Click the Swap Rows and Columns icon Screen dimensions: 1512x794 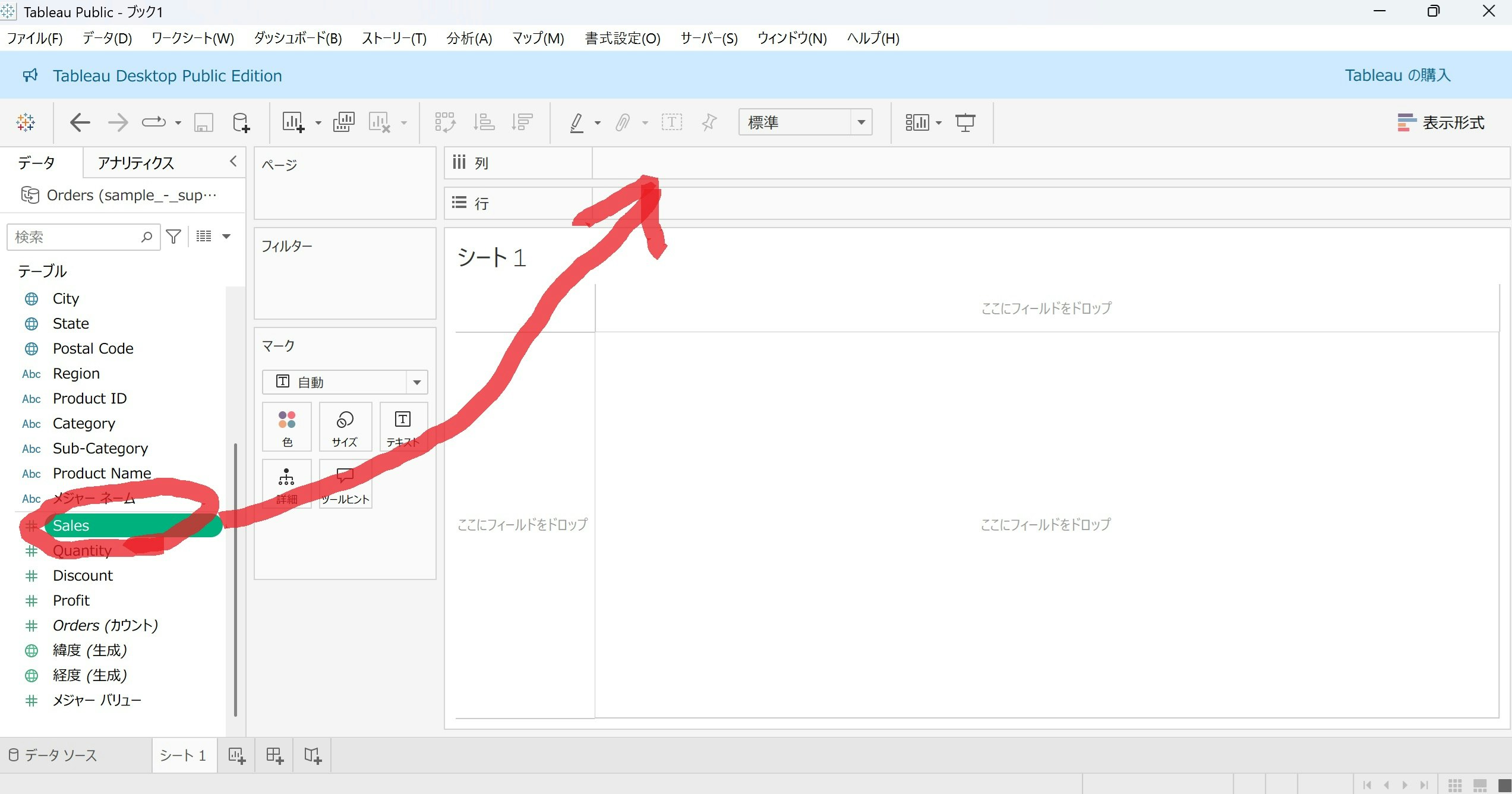coord(445,122)
